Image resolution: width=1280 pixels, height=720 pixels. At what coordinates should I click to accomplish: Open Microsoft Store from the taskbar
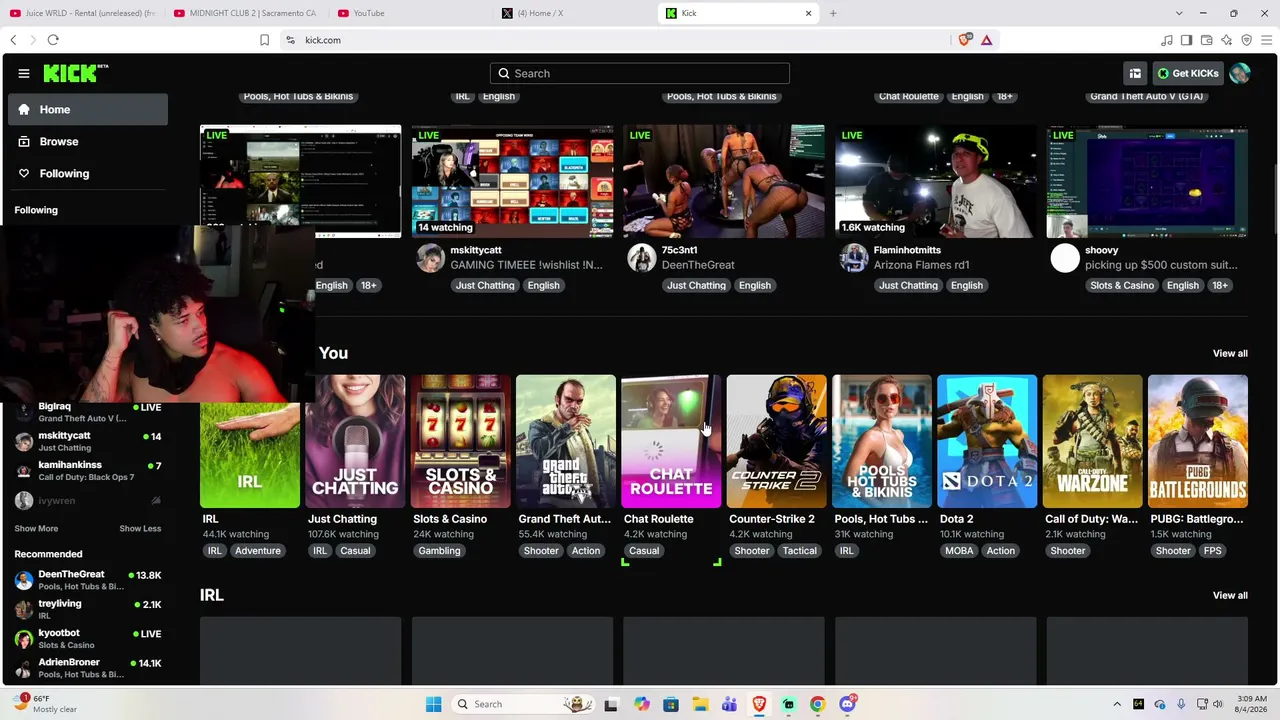click(x=671, y=704)
